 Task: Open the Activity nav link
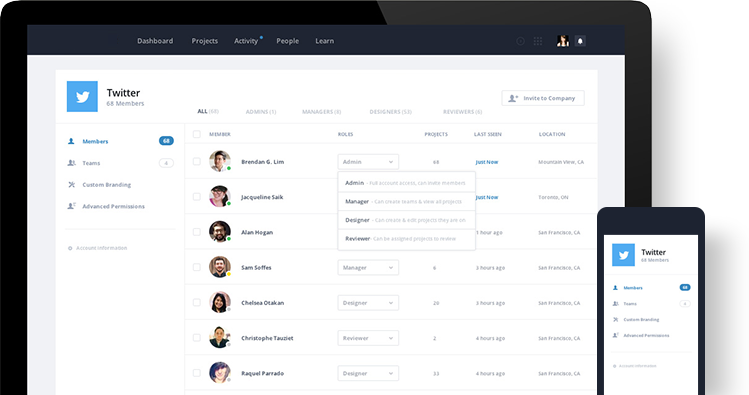point(246,41)
